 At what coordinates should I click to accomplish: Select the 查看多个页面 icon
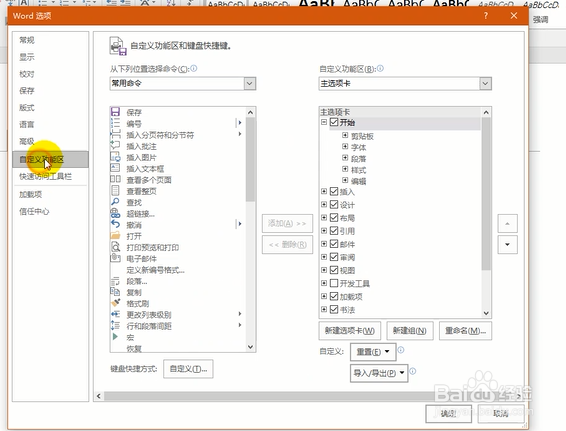click(x=115, y=179)
